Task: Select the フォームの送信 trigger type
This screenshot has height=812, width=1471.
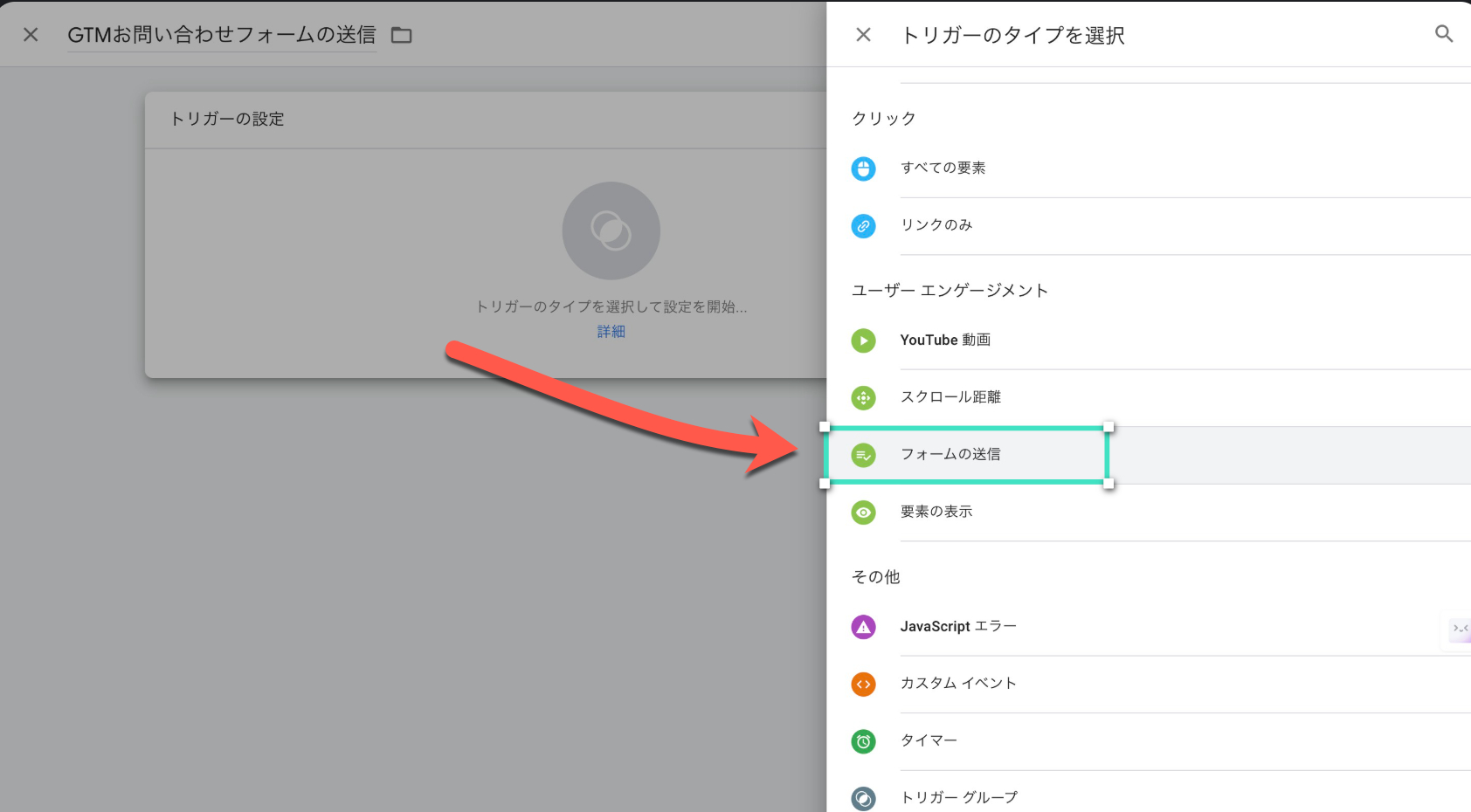Action: (950, 455)
